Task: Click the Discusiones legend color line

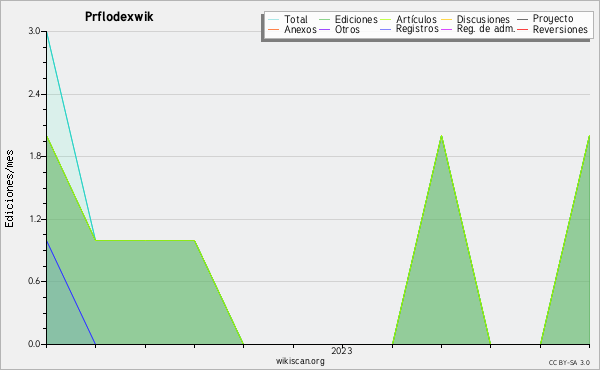Action: (447, 20)
